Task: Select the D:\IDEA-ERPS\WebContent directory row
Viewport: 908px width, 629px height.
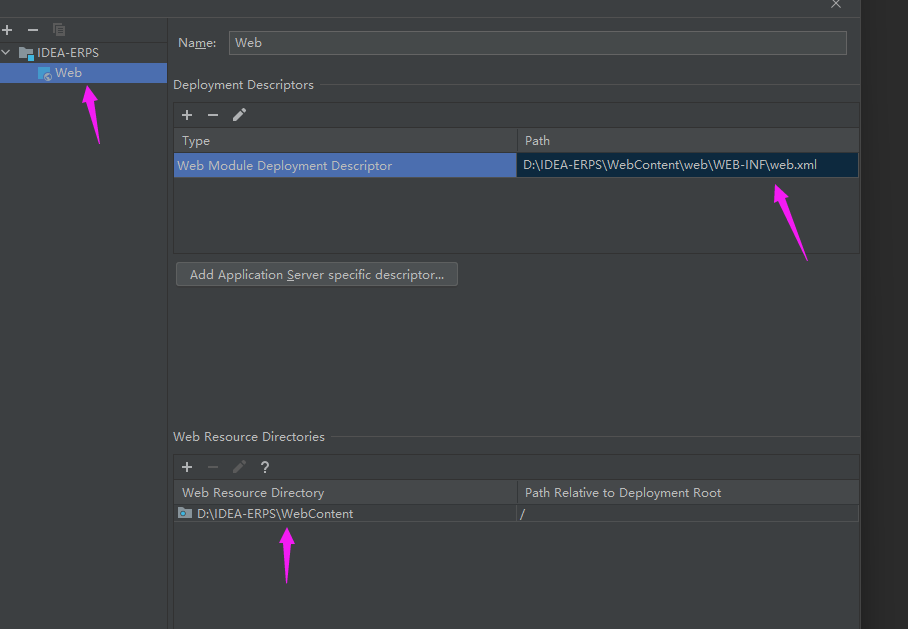Action: (x=275, y=514)
